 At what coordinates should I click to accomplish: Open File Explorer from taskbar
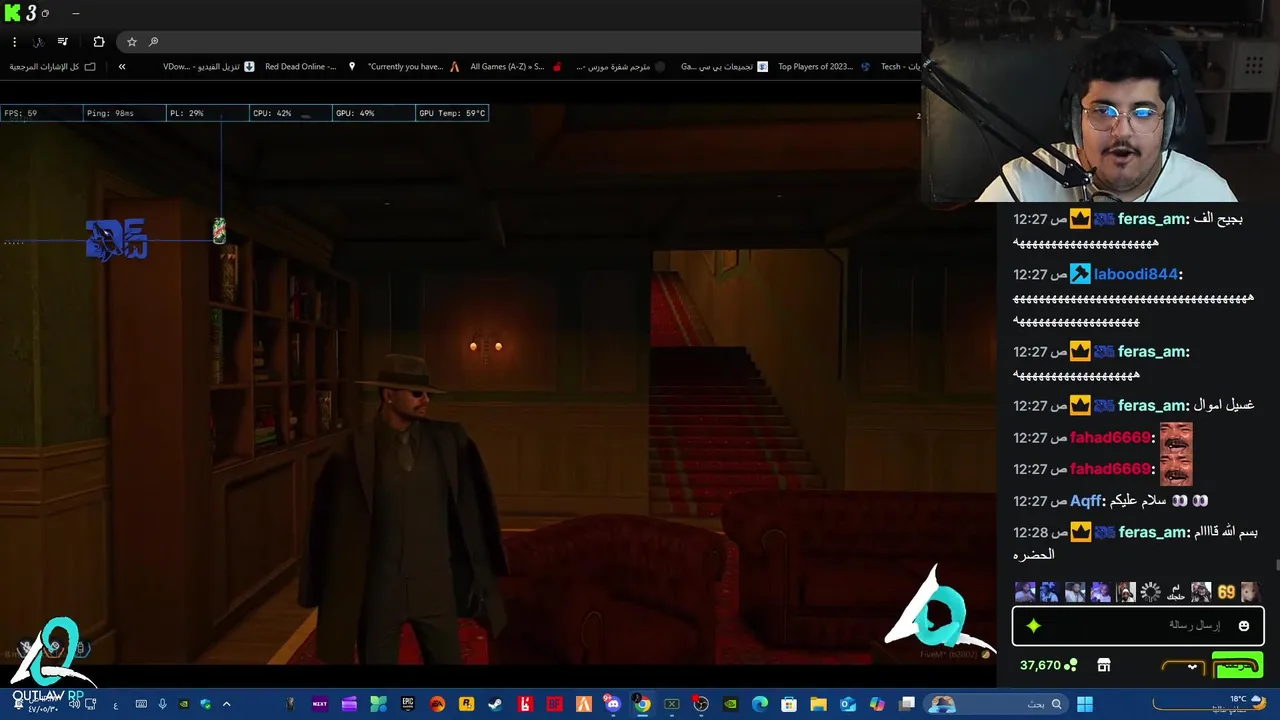point(818,704)
